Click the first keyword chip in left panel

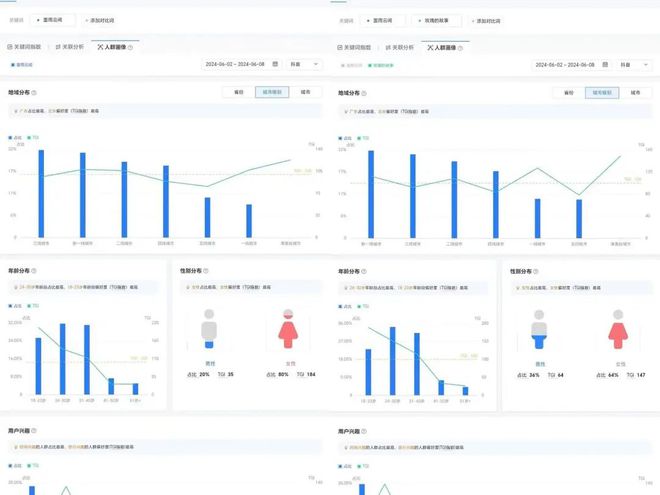pyautogui.click(x=53, y=20)
